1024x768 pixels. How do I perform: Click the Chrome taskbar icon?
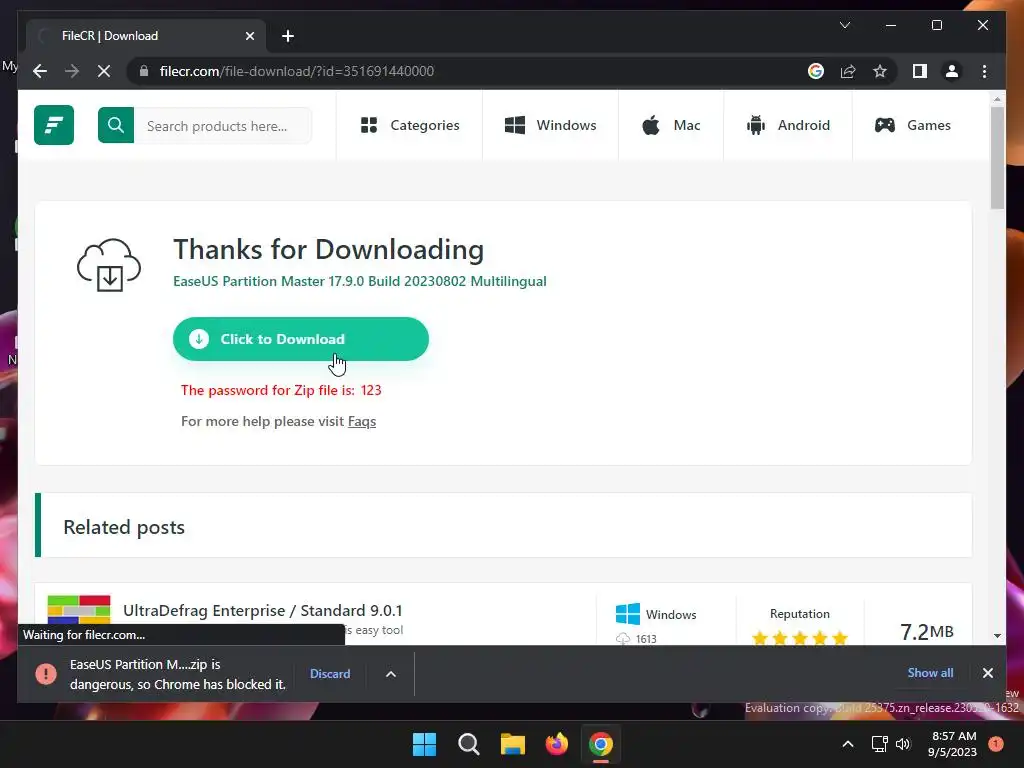tap(601, 744)
